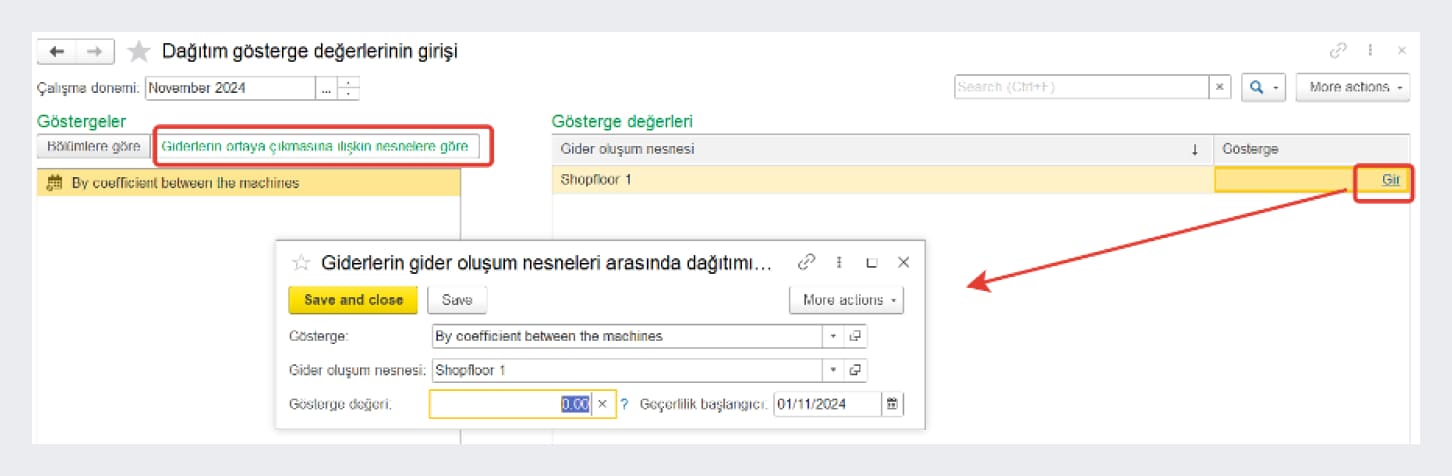Open dialog's More actions dropdown
The width and height of the screenshot is (1452, 476).
[846, 300]
